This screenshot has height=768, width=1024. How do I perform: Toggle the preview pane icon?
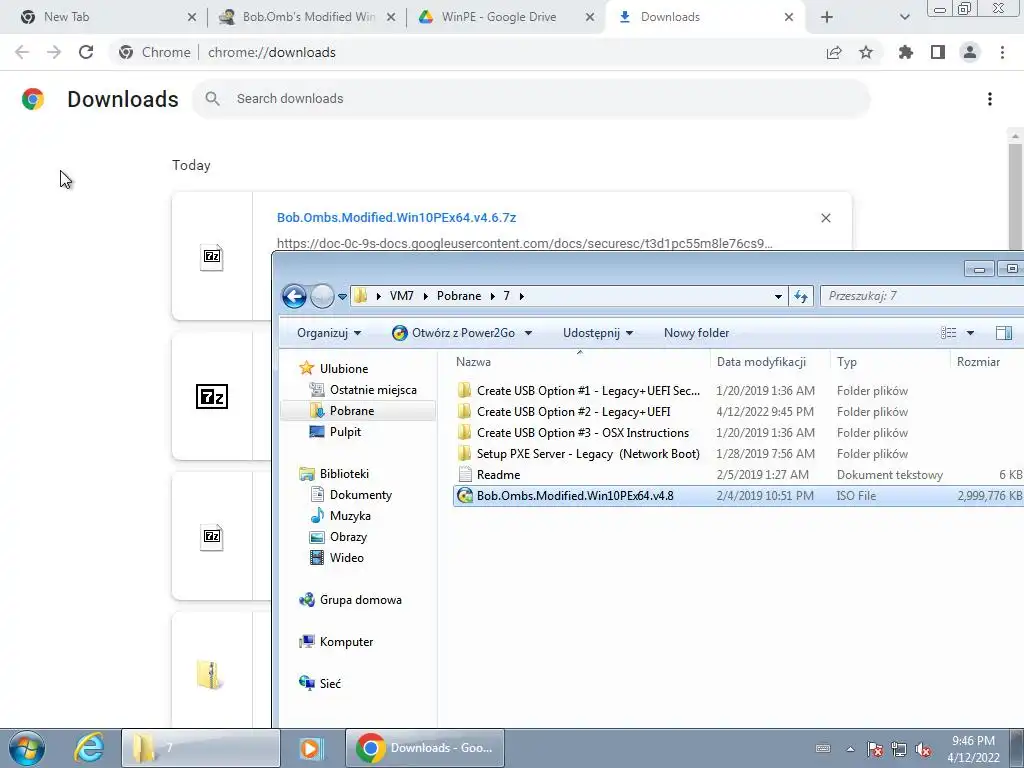1004,333
